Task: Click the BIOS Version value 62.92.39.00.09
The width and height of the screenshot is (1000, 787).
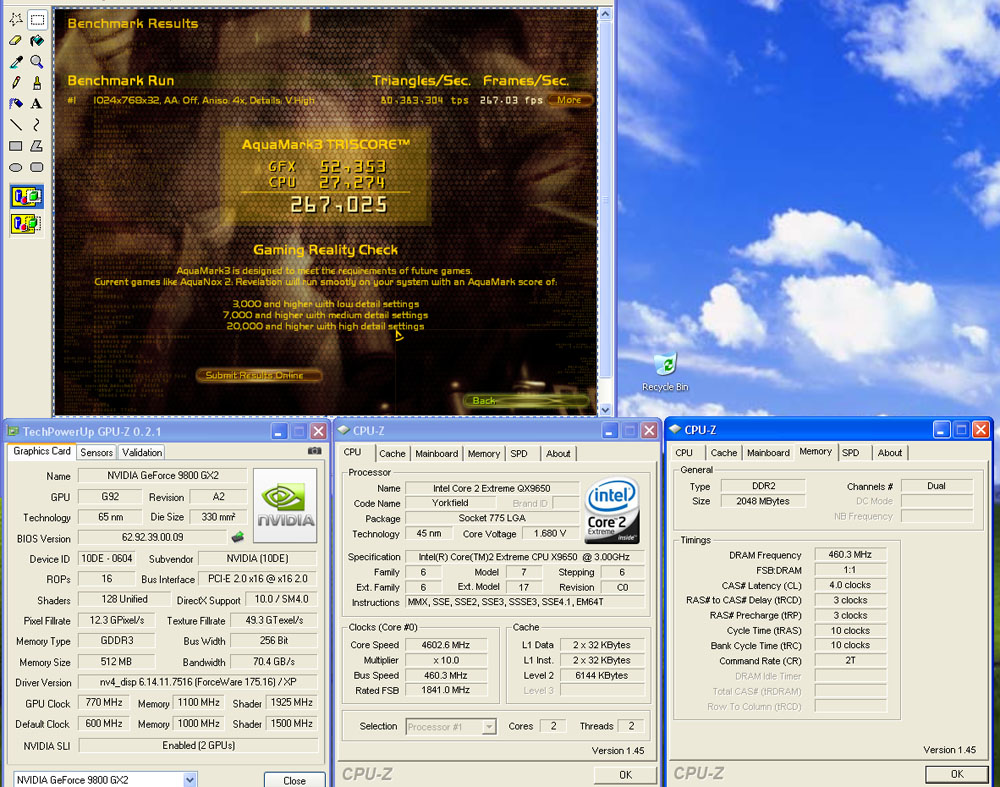Action: coord(152,537)
